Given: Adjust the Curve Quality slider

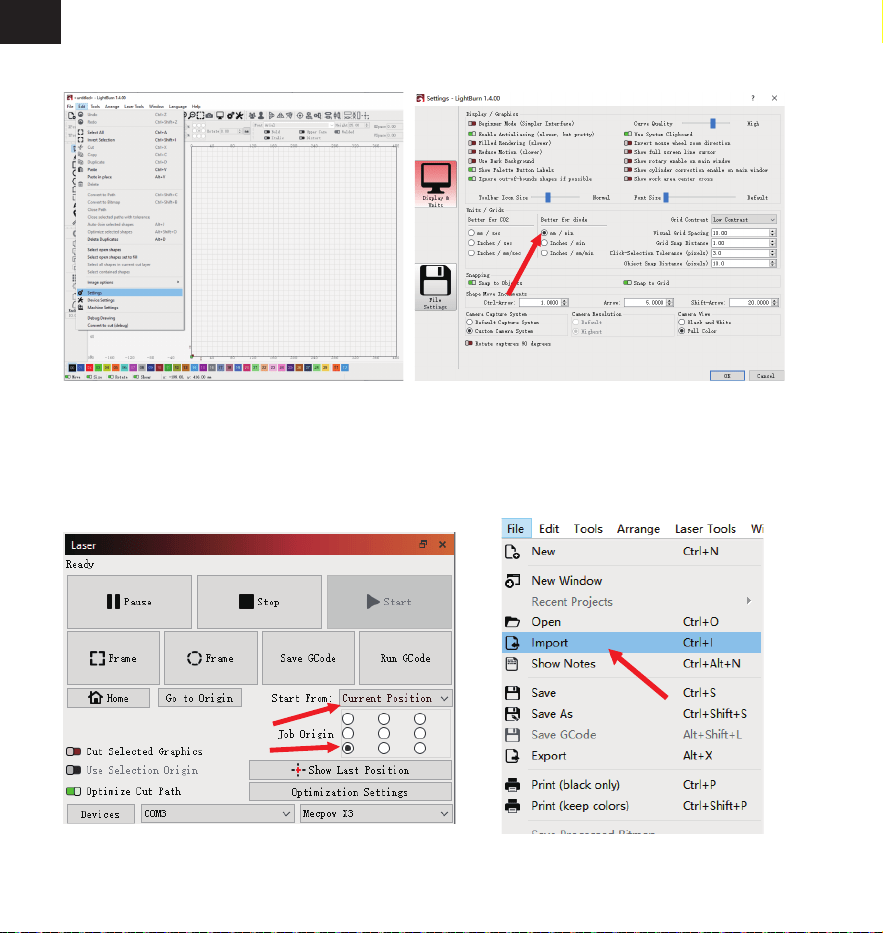Looking at the screenshot, I should coord(712,124).
